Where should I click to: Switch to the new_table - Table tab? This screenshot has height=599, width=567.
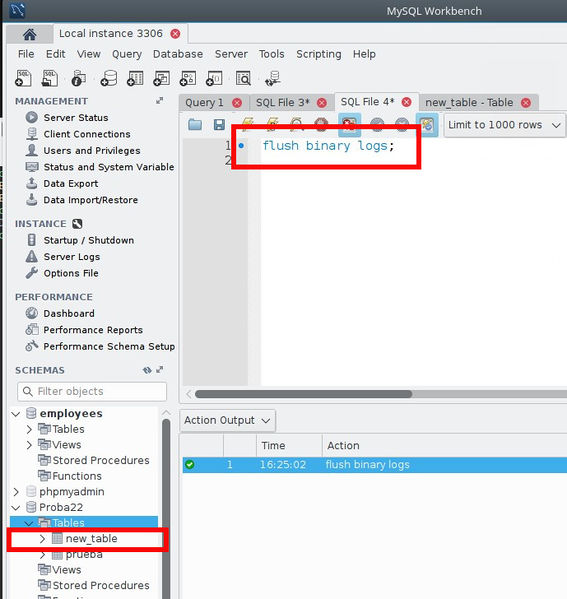click(x=469, y=103)
